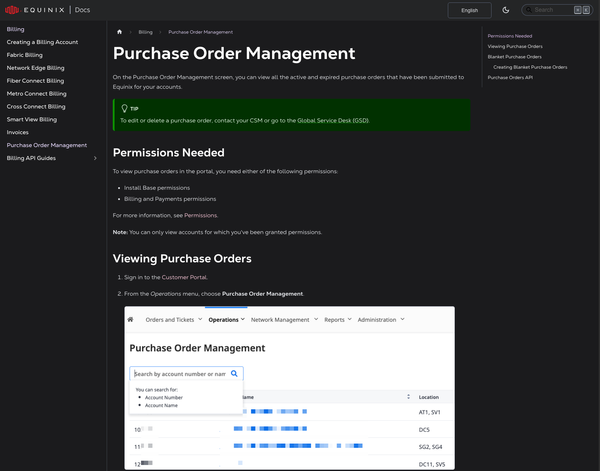Go to Fabric Billing page
Viewport: 600px width, 471px height.
[x=24, y=55]
